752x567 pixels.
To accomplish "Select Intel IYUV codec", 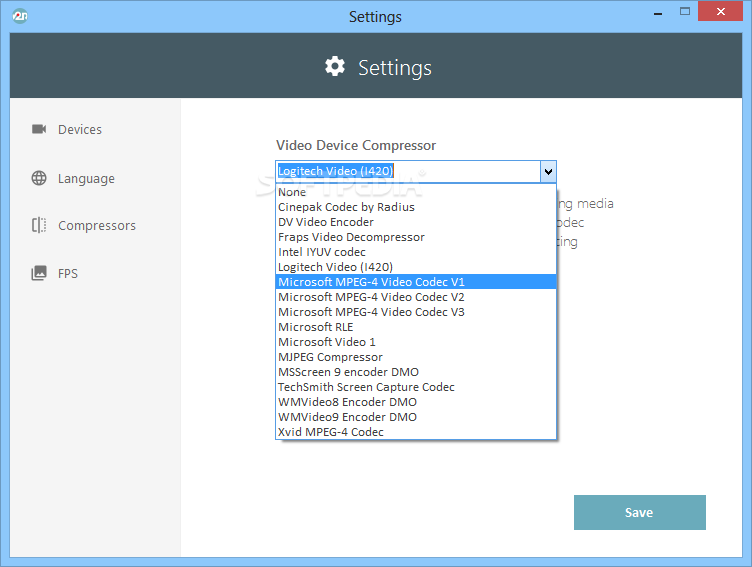I will (416, 252).
